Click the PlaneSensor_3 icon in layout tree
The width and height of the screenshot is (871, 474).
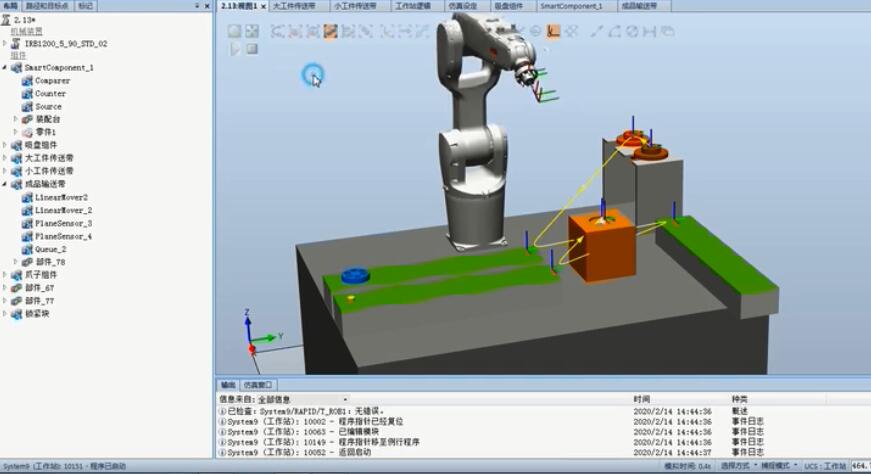(27, 224)
